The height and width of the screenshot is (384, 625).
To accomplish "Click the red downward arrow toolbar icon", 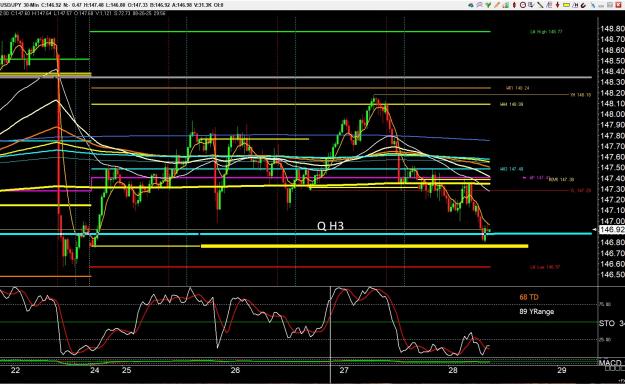I will pyautogui.click(x=558, y=5).
